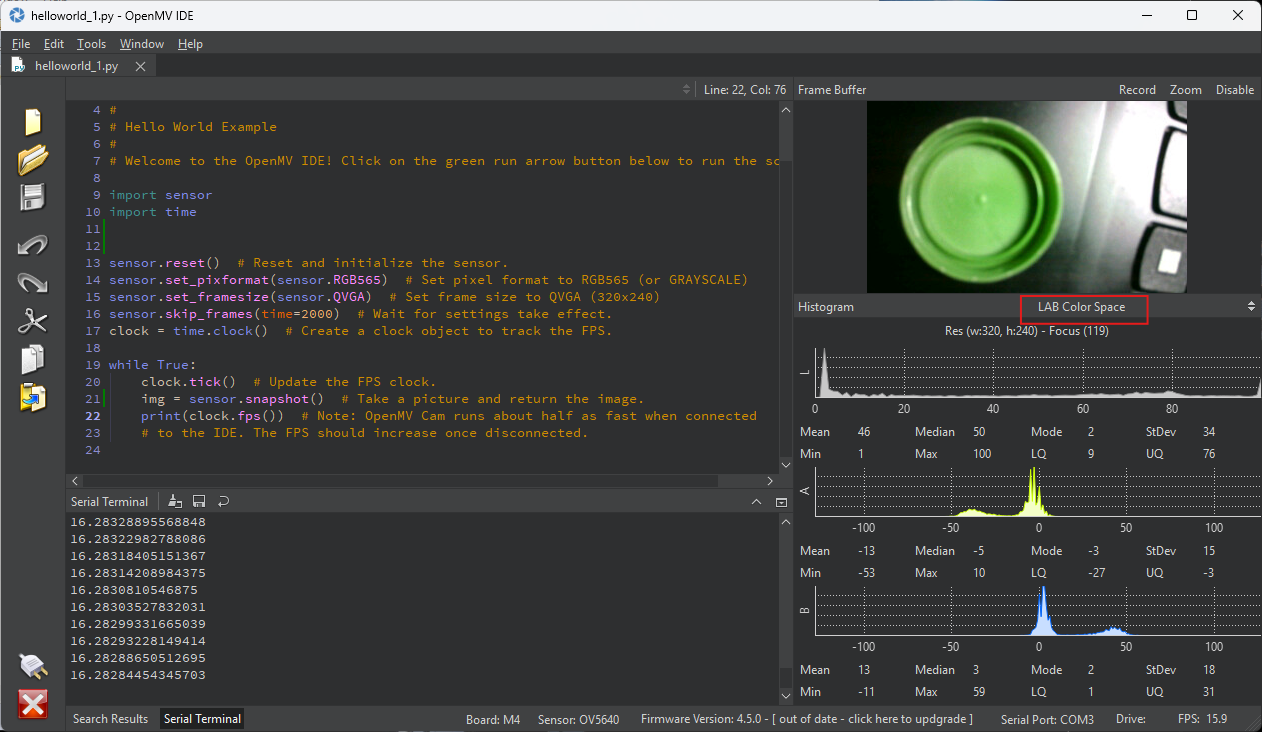Viewport: 1262px width, 732px height.
Task: Switch to the Search Results tab
Action: [110, 719]
